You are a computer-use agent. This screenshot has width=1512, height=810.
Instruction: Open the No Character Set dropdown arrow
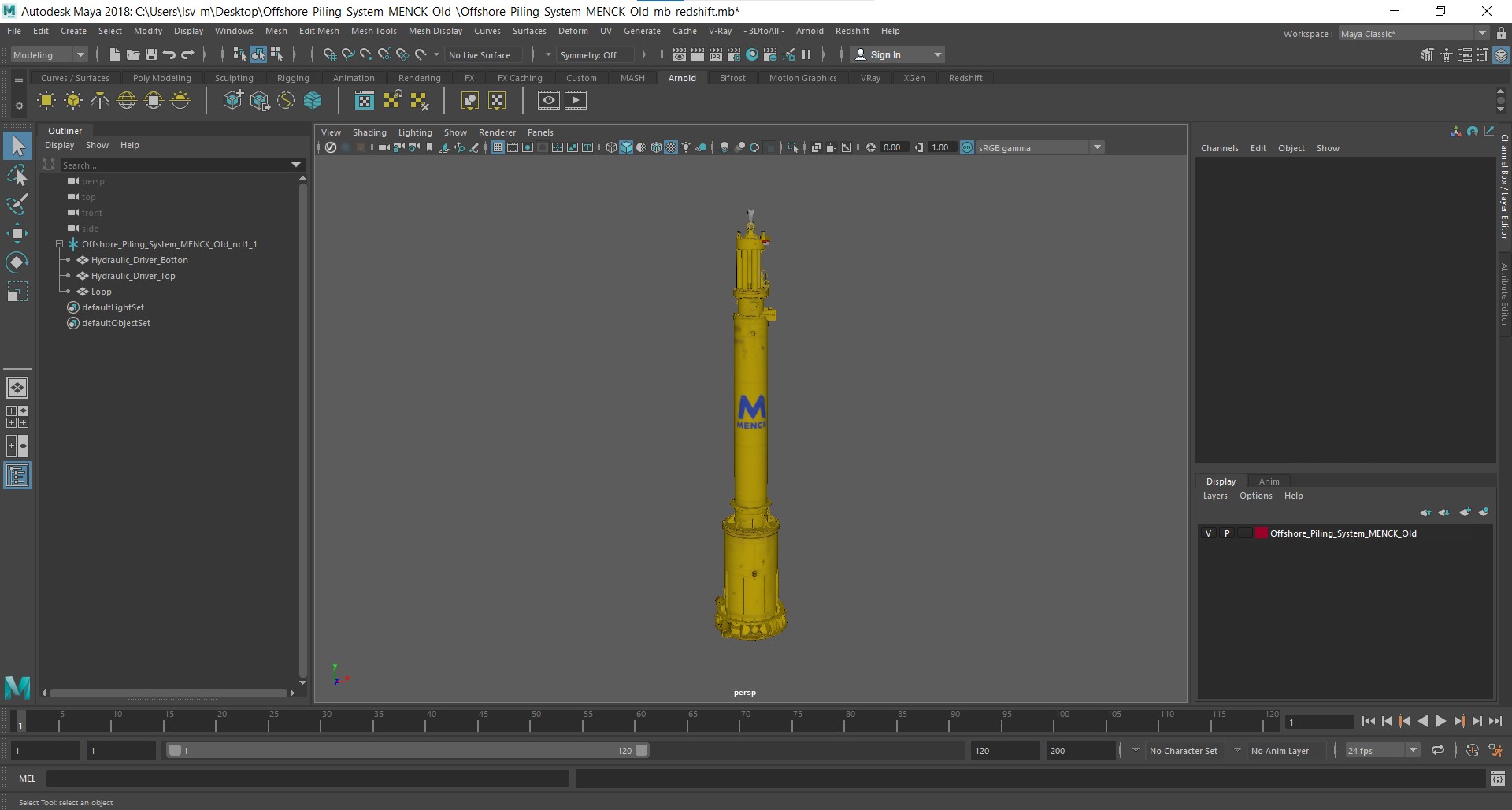(x=1136, y=750)
